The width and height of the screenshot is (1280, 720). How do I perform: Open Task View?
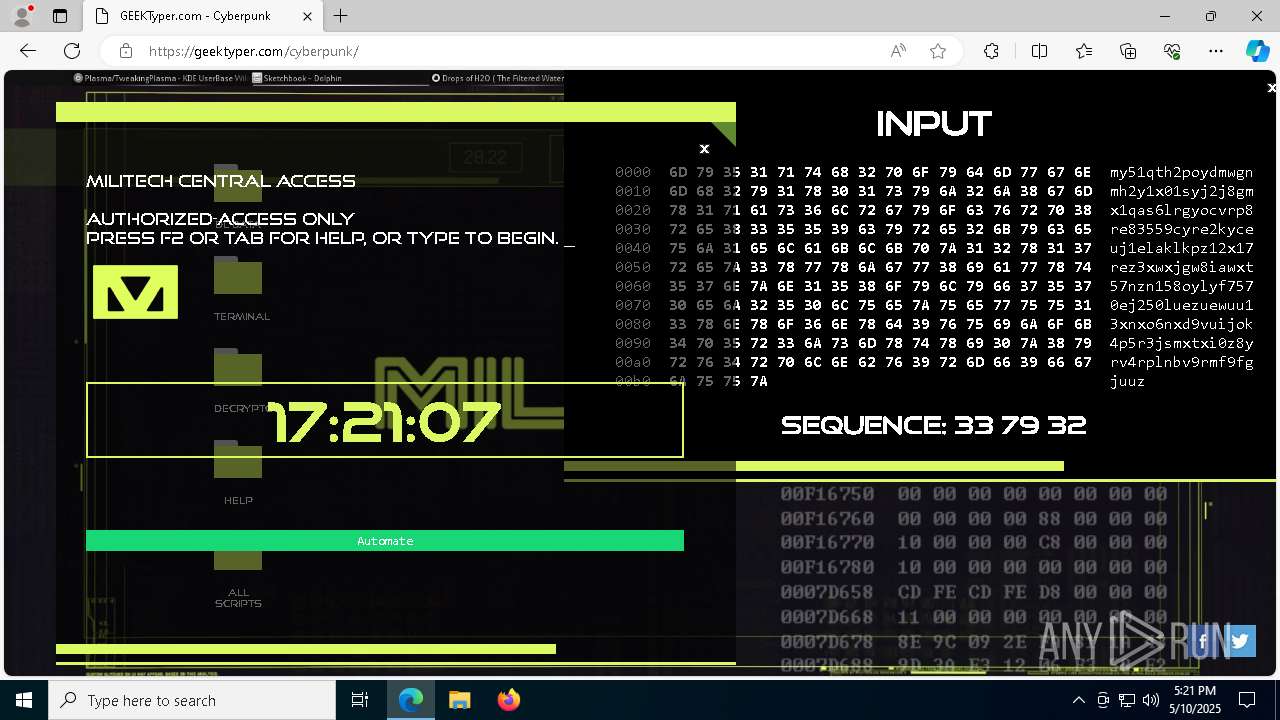[x=360, y=700]
